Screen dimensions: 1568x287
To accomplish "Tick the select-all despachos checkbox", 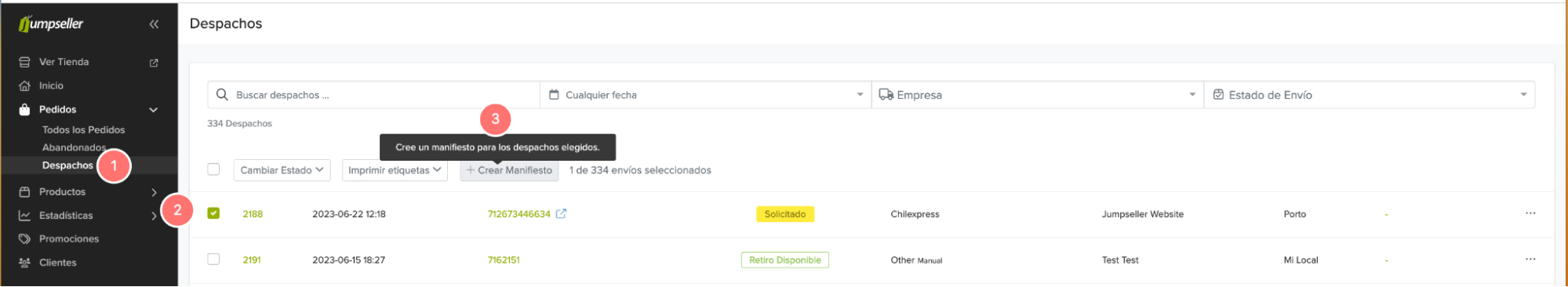I will [213, 169].
